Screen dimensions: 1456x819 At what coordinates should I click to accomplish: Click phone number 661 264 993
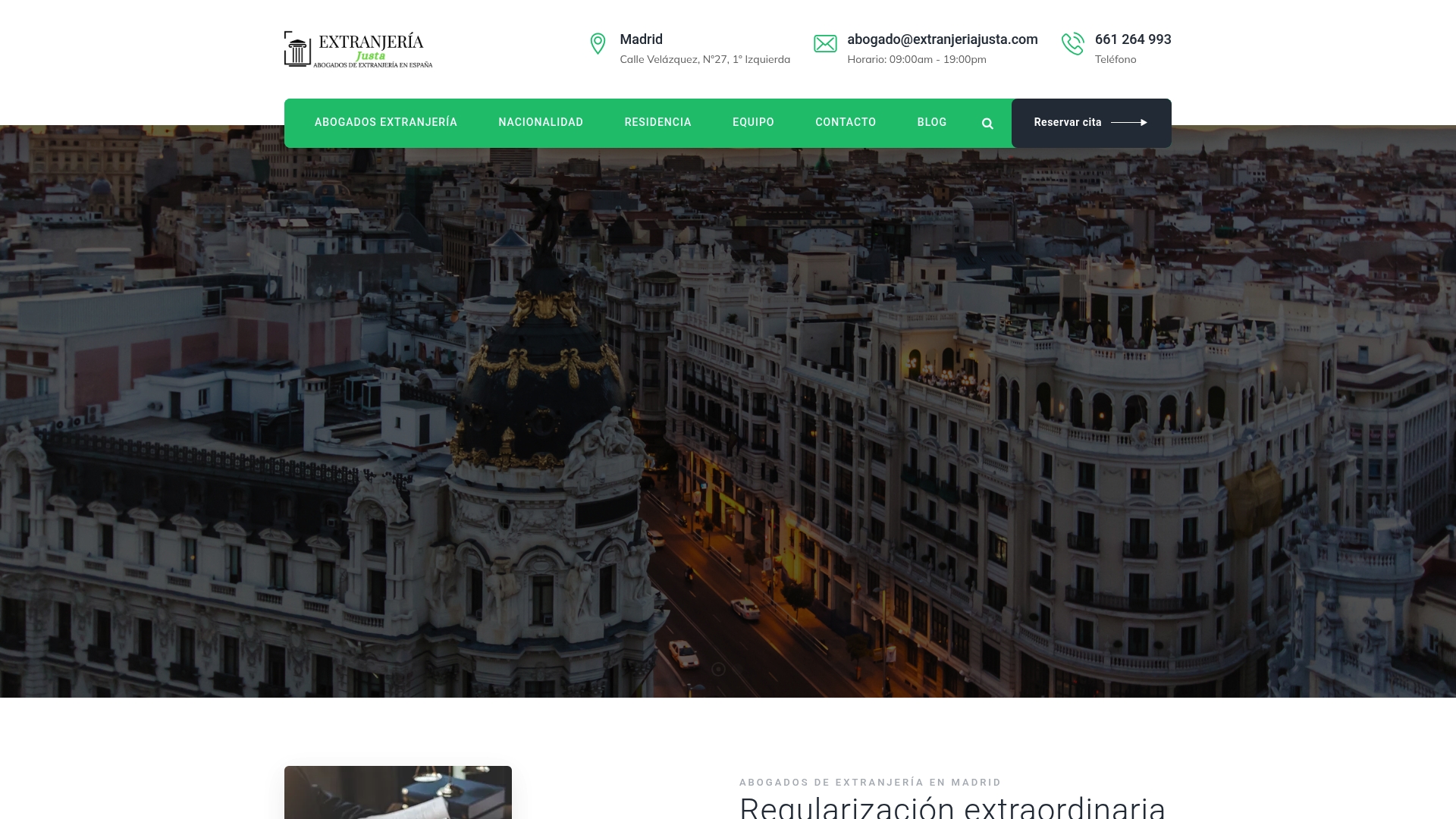tap(1132, 39)
